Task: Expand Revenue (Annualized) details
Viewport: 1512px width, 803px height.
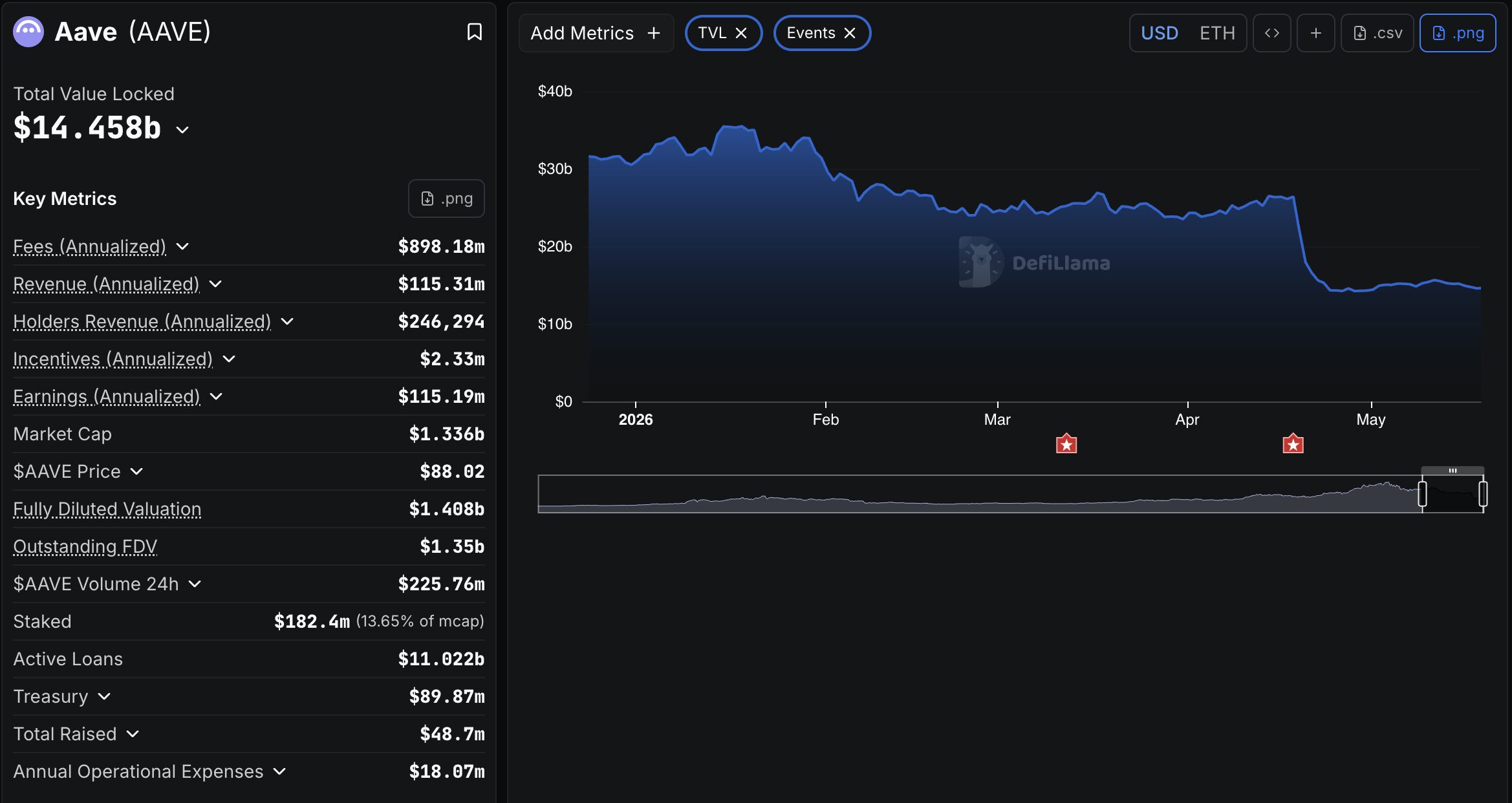Action: coord(215,284)
